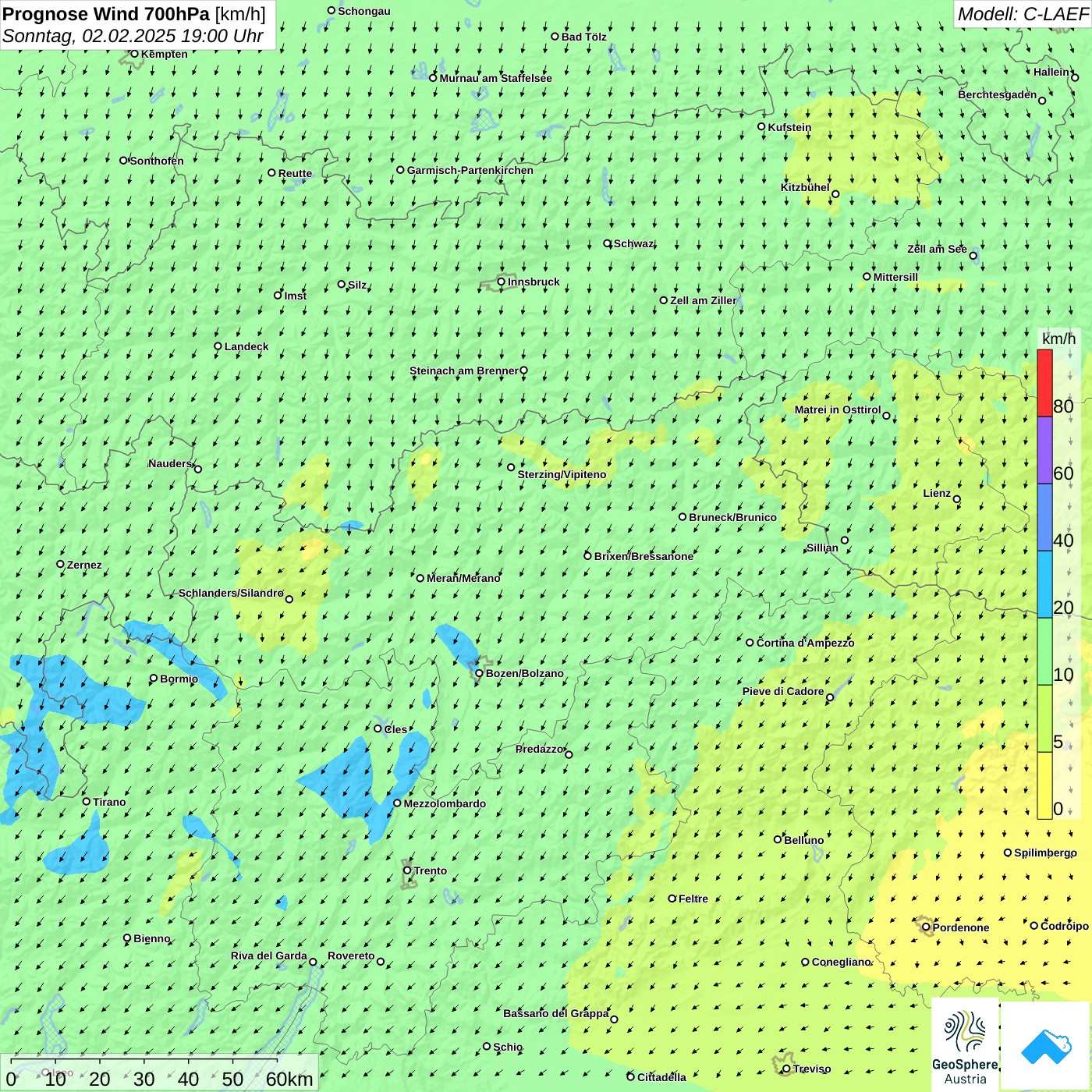This screenshot has width=1092, height=1092.
Task: Click the 'Conegliano' label
Action: click(x=841, y=962)
